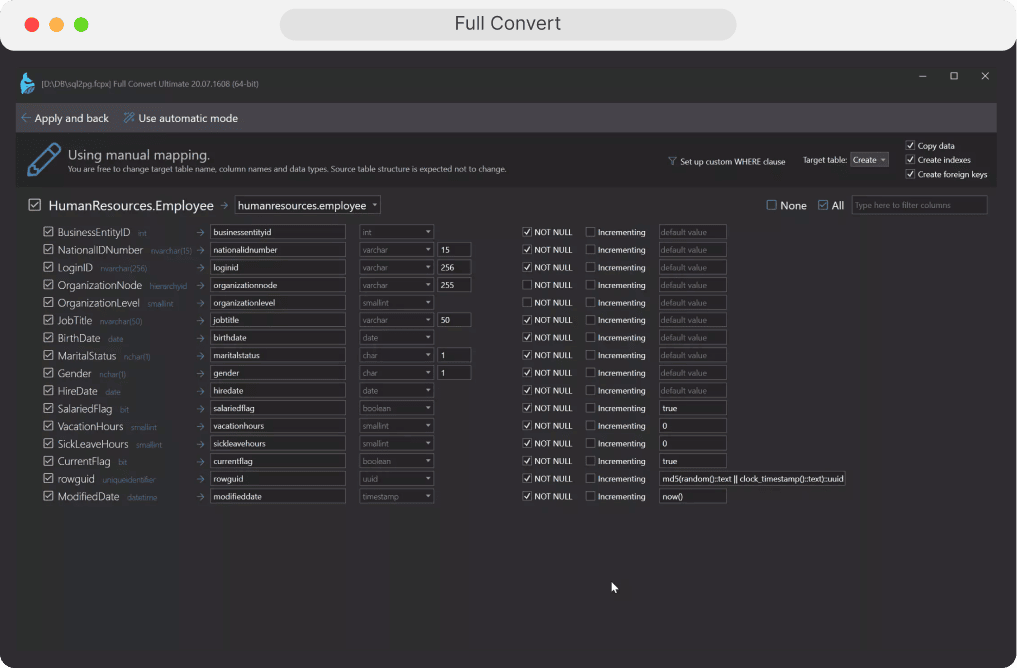Toggle the Create indexes checkbox
The image size is (1017, 668).
point(910,160)
